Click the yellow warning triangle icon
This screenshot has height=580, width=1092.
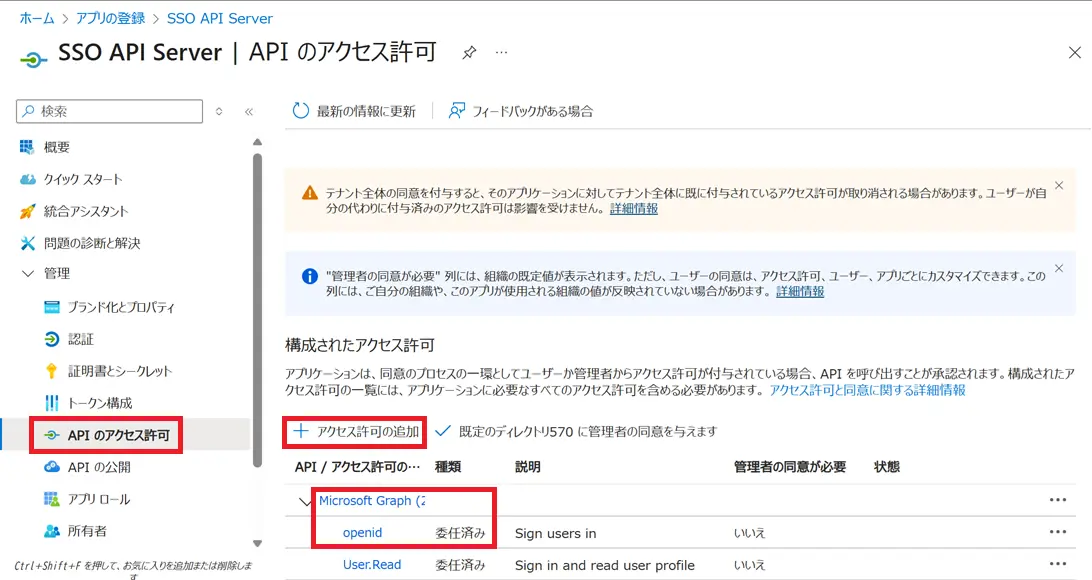pos(310,193)
